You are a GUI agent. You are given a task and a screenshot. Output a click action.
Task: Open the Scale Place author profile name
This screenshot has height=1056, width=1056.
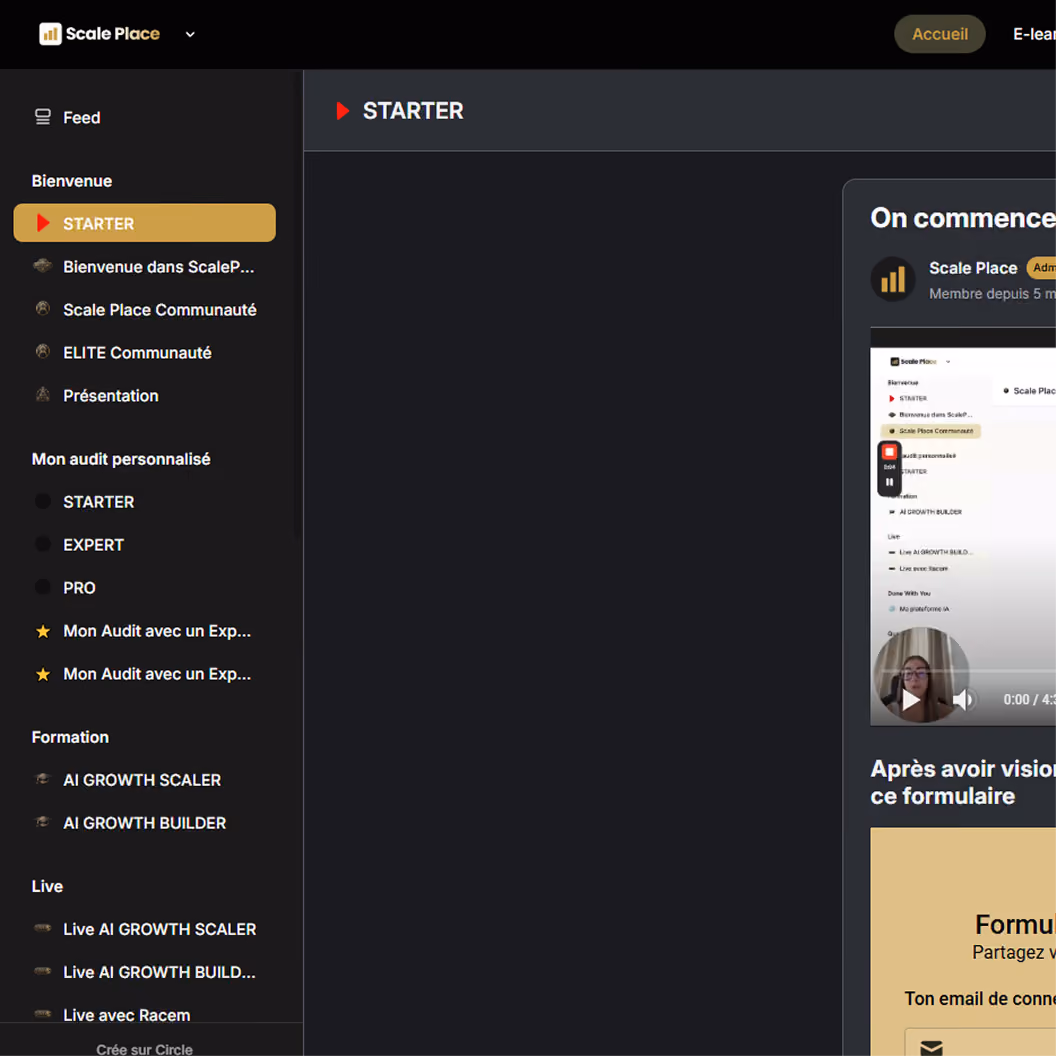973,268
